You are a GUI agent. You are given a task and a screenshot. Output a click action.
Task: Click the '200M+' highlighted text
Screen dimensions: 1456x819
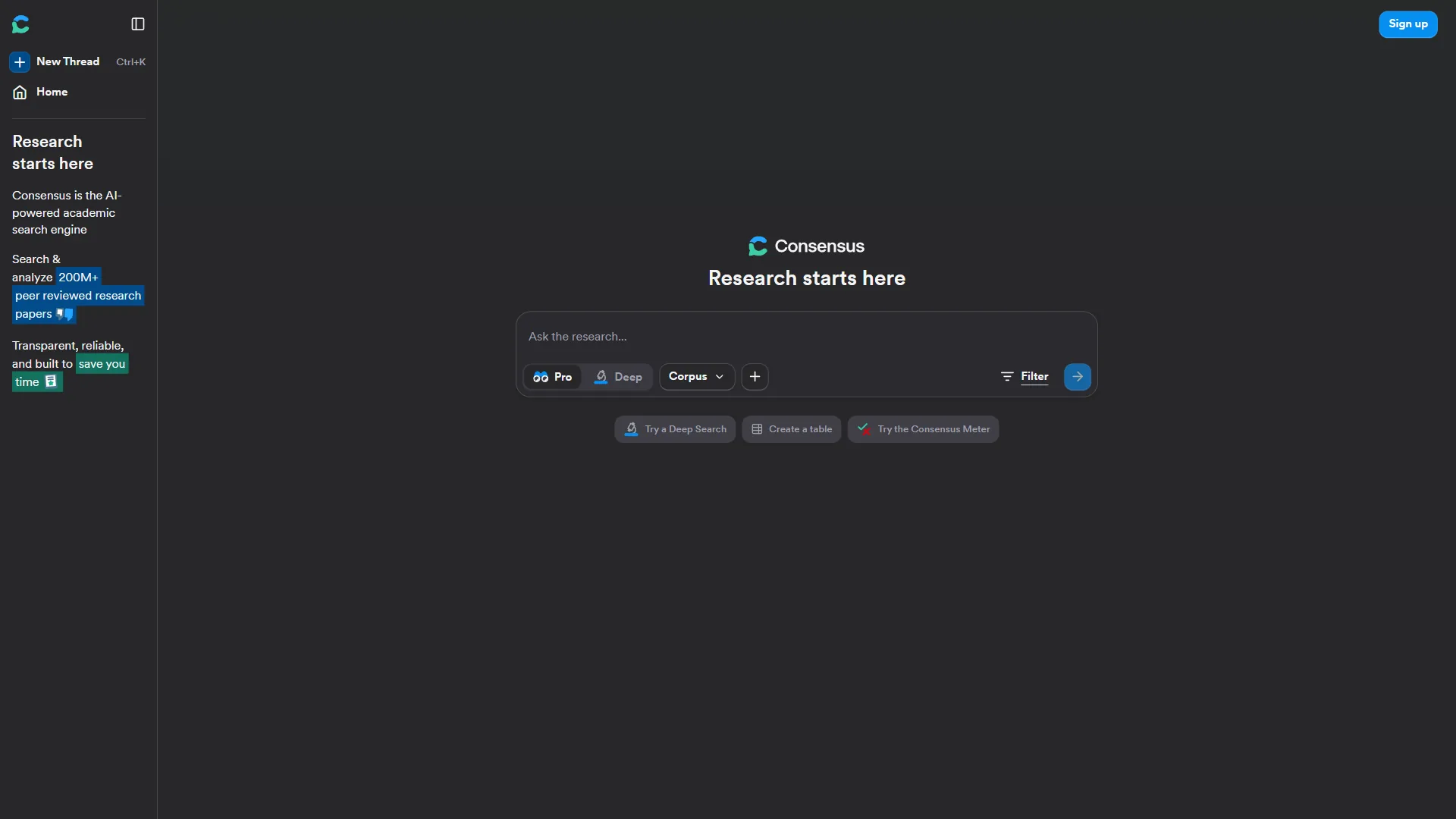pyautogui.click(x=78, y=278)
